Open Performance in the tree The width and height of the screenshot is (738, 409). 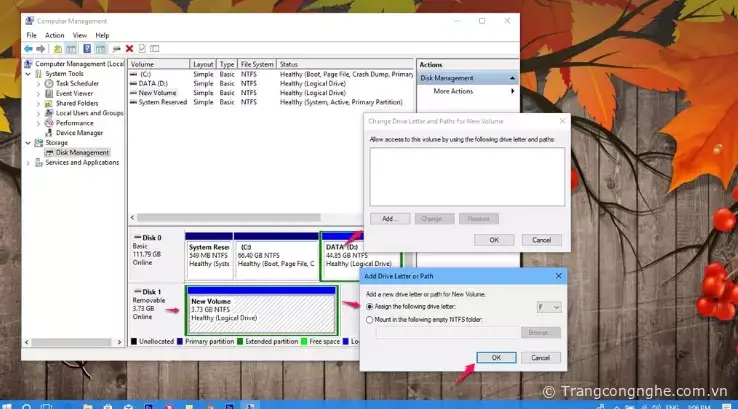pos(74,123)
